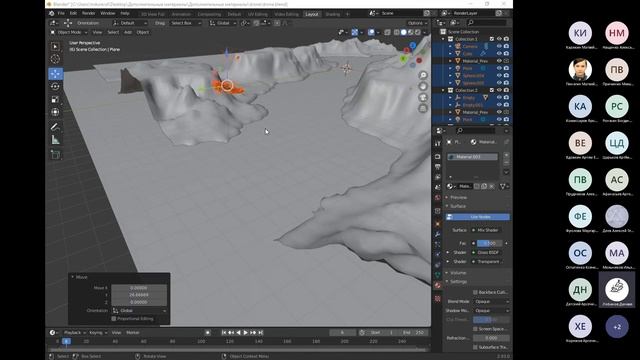
Task: Select the Measure tool
Action: tap(56, 140)
